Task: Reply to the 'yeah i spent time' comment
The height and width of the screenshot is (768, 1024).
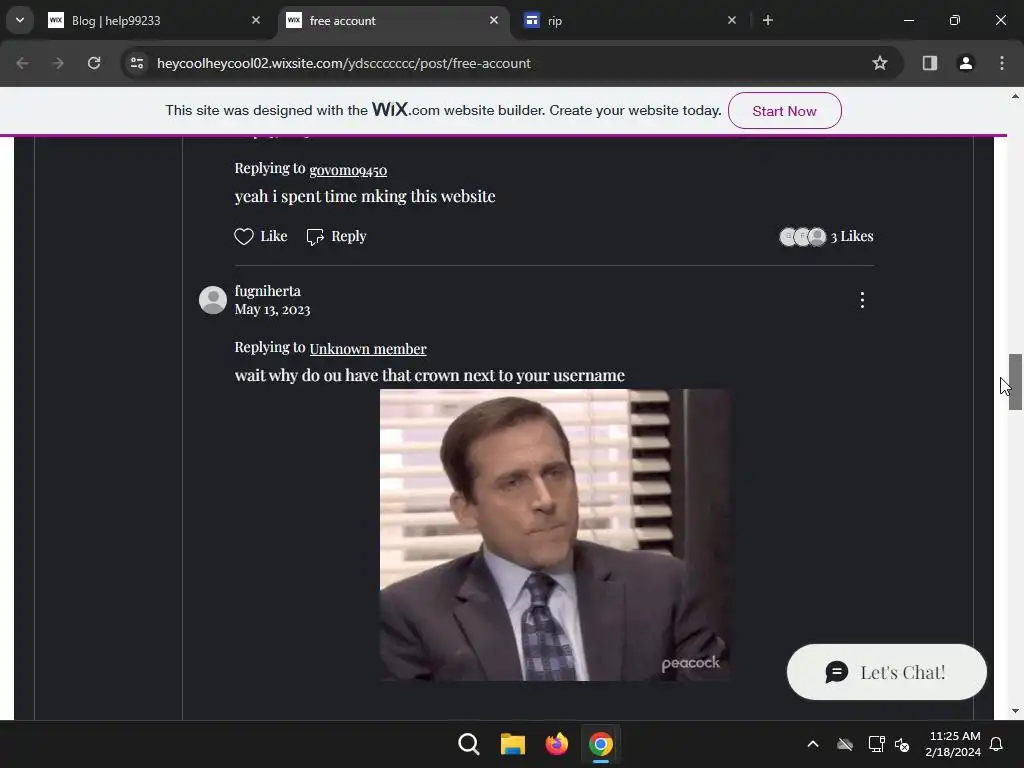Action: pyautogui.click(x=336, y=236)
